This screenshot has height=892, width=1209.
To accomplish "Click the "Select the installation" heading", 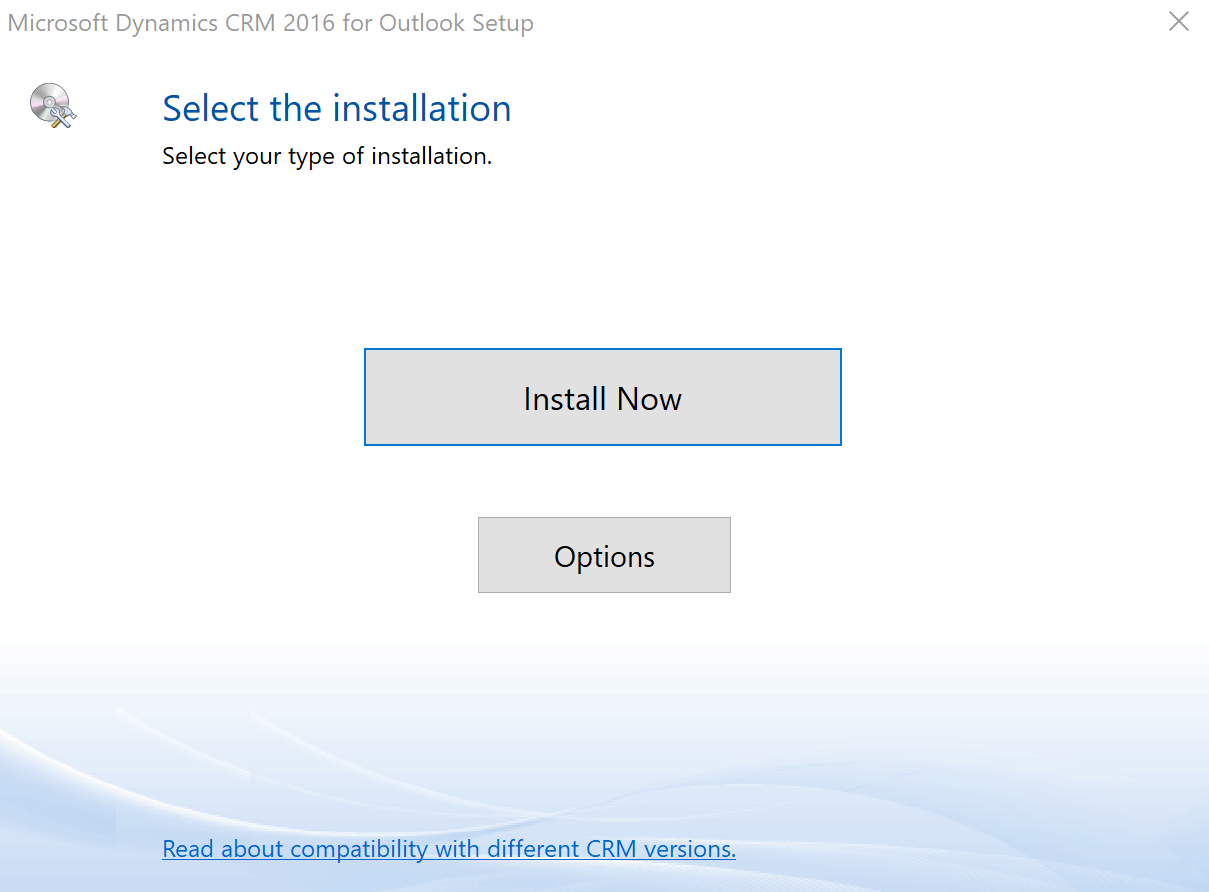I will coord(337,108).
